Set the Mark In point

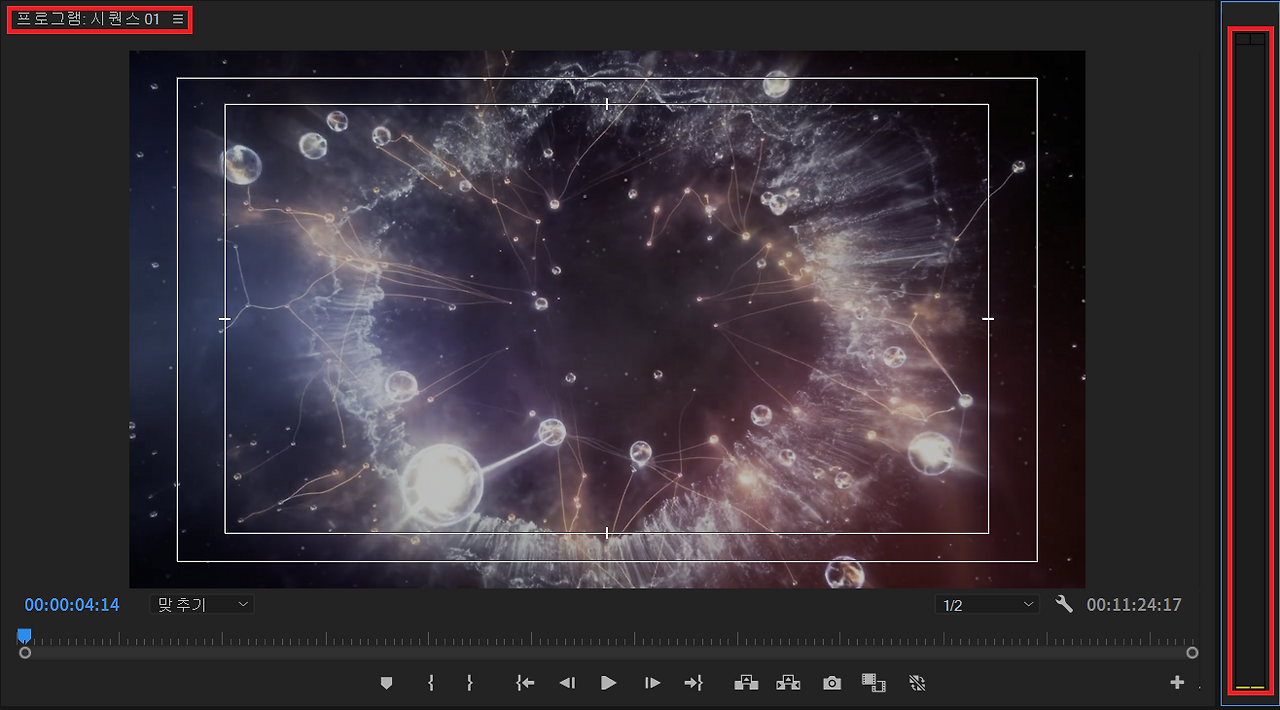[430, 683]
